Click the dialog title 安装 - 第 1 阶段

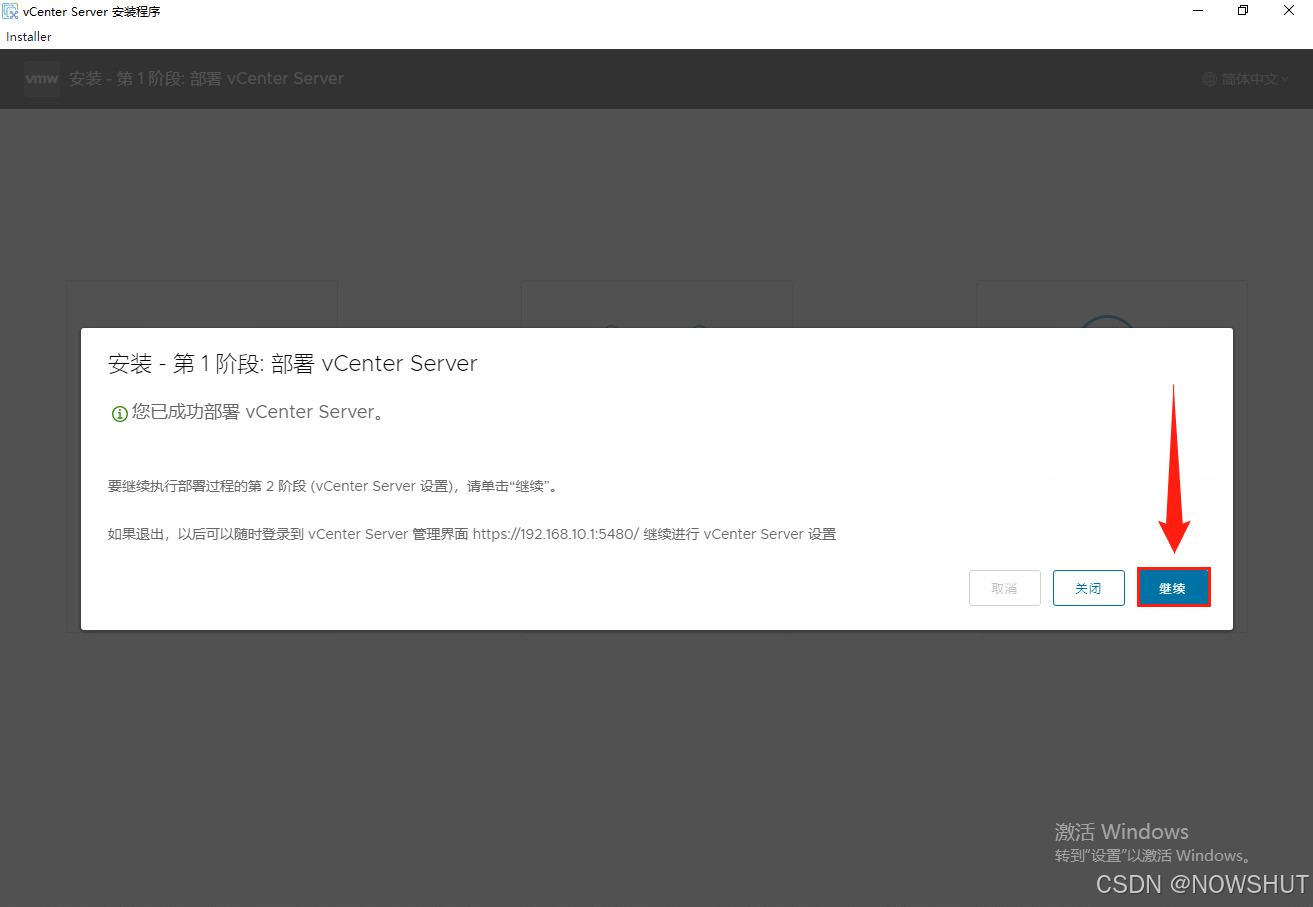pos(292,364)
